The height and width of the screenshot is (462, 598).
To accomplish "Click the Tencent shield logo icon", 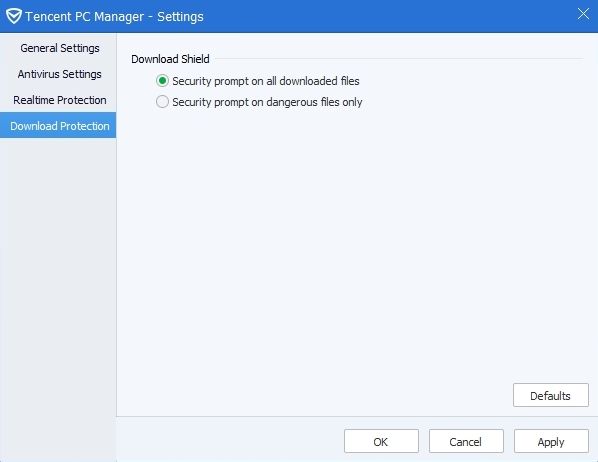I will pos(14,16).
